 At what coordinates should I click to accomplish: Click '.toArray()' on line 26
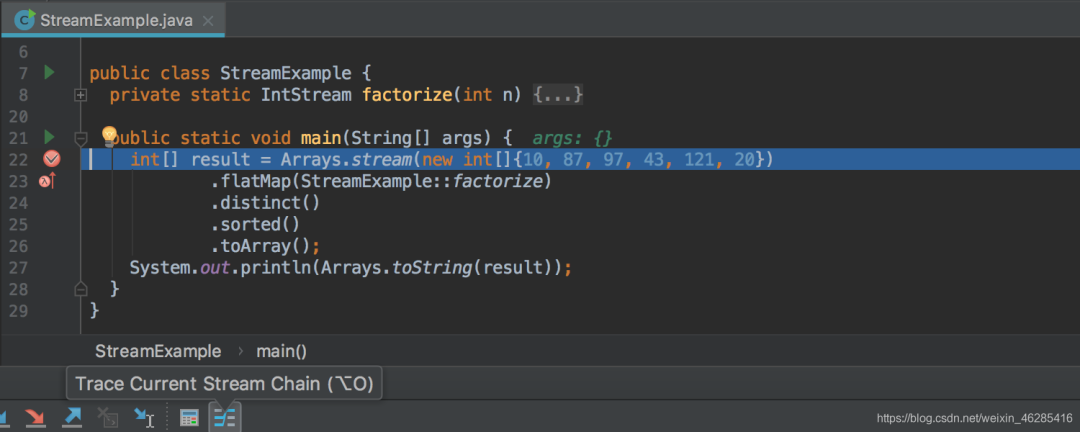point(261,246)
